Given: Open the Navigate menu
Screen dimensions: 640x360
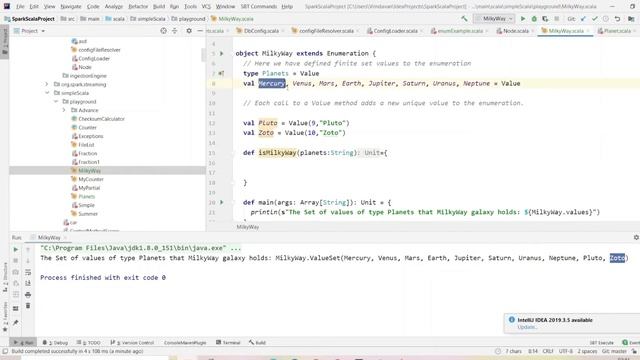Looking at the screenshot, I should point(71,7).
